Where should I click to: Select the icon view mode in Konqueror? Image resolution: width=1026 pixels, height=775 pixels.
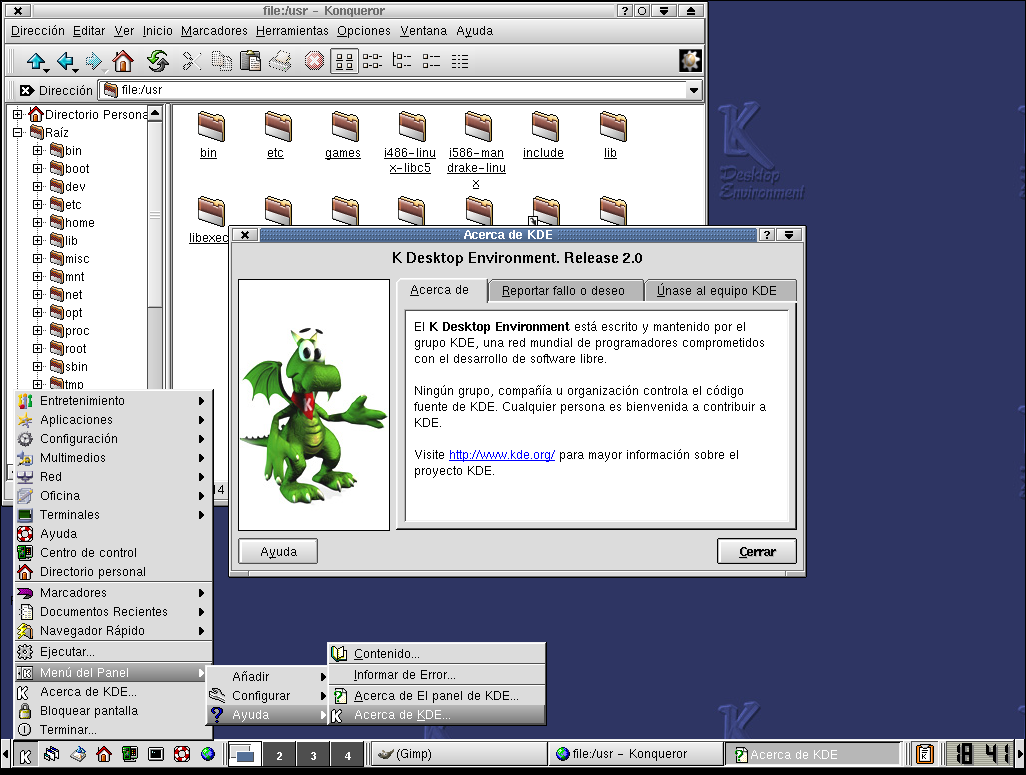(x=342, y=61)
